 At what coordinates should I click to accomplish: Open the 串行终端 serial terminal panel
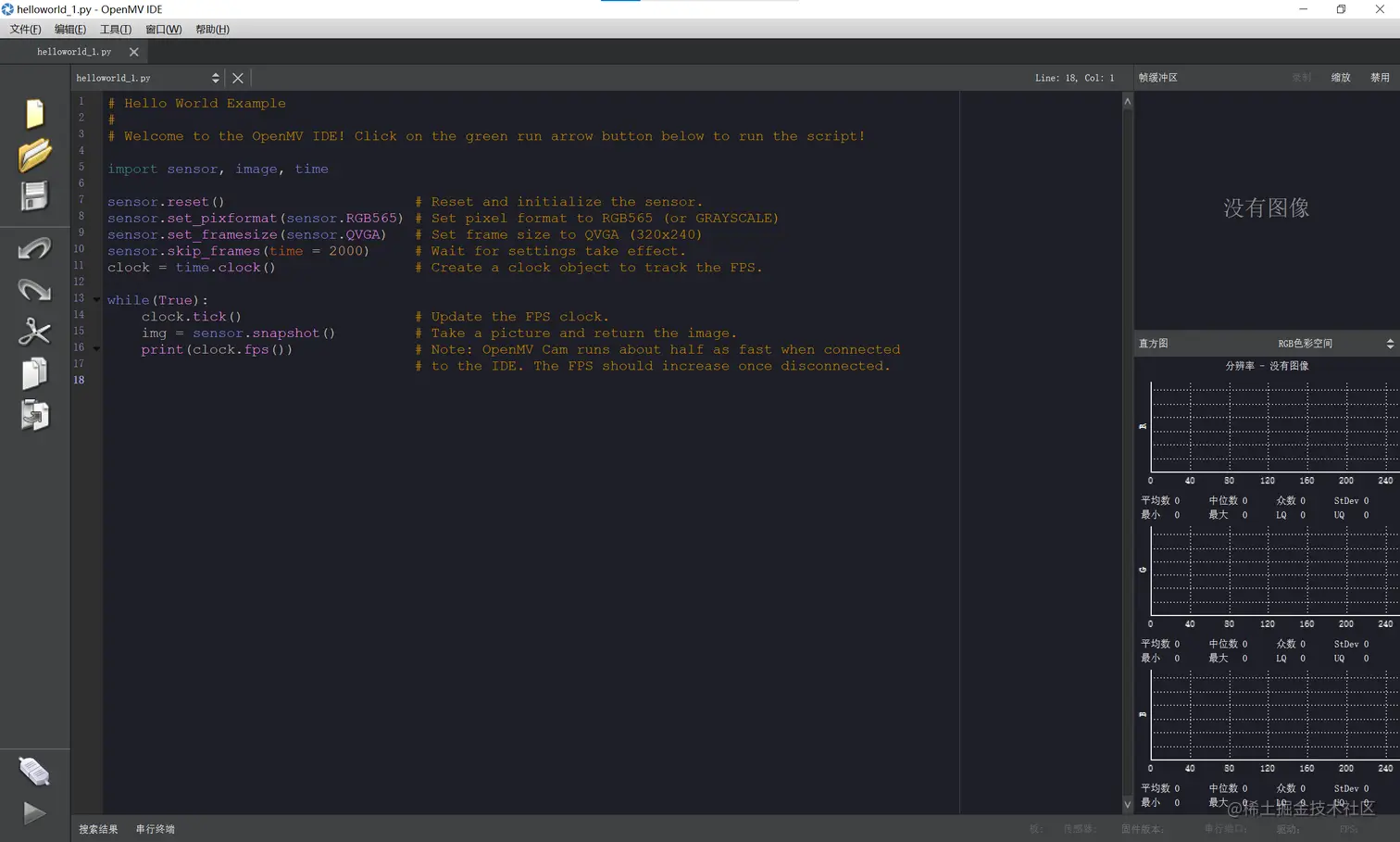tap(156, 829)
